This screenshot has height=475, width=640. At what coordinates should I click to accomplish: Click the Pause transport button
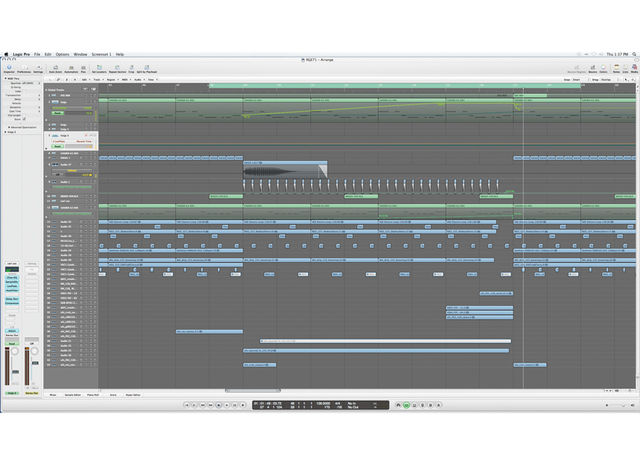coord(235,405)
